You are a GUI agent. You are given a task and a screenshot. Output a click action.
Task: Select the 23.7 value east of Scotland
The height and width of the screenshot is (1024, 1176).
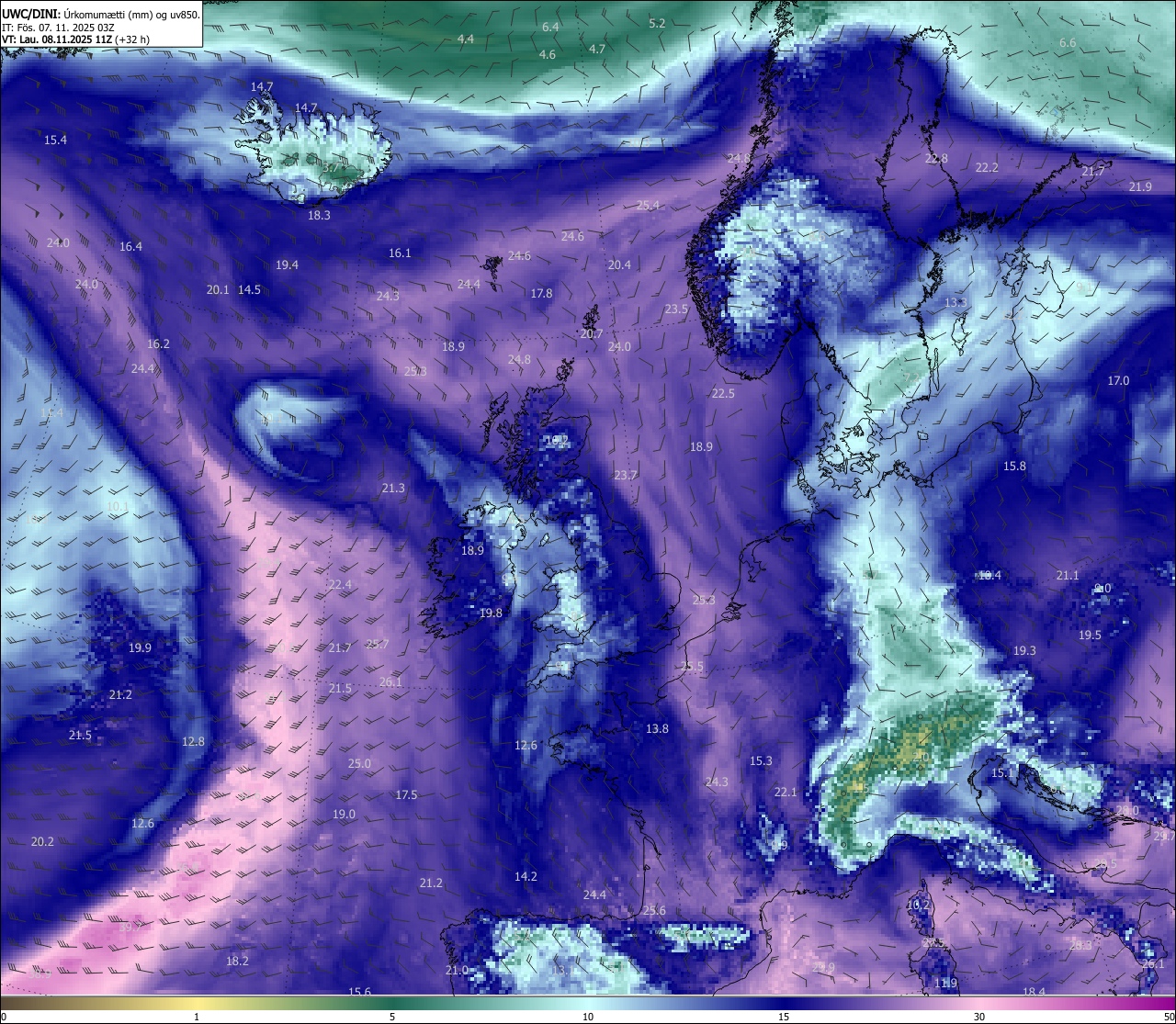[625, 476]
